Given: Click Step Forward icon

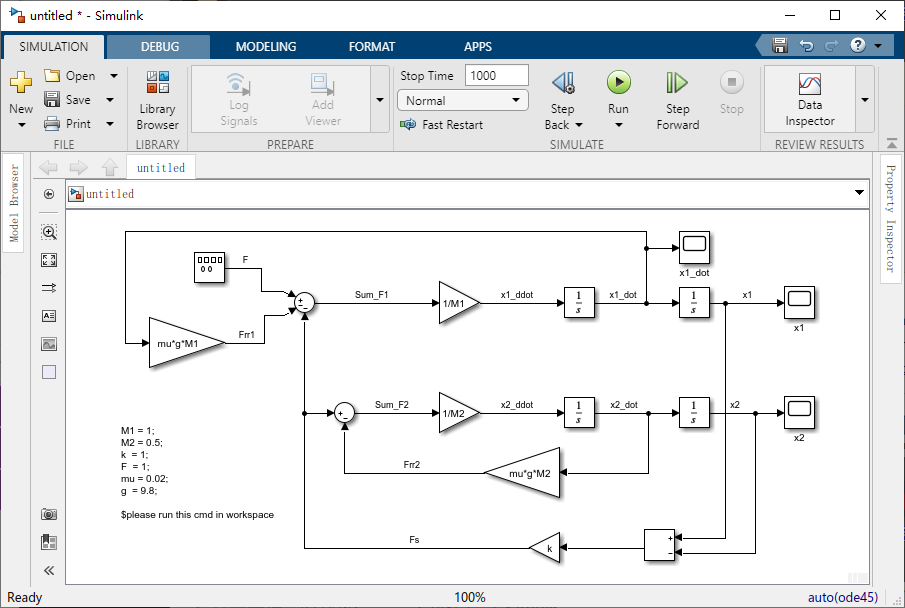Looking at the screenshot, I should [677, 83].
